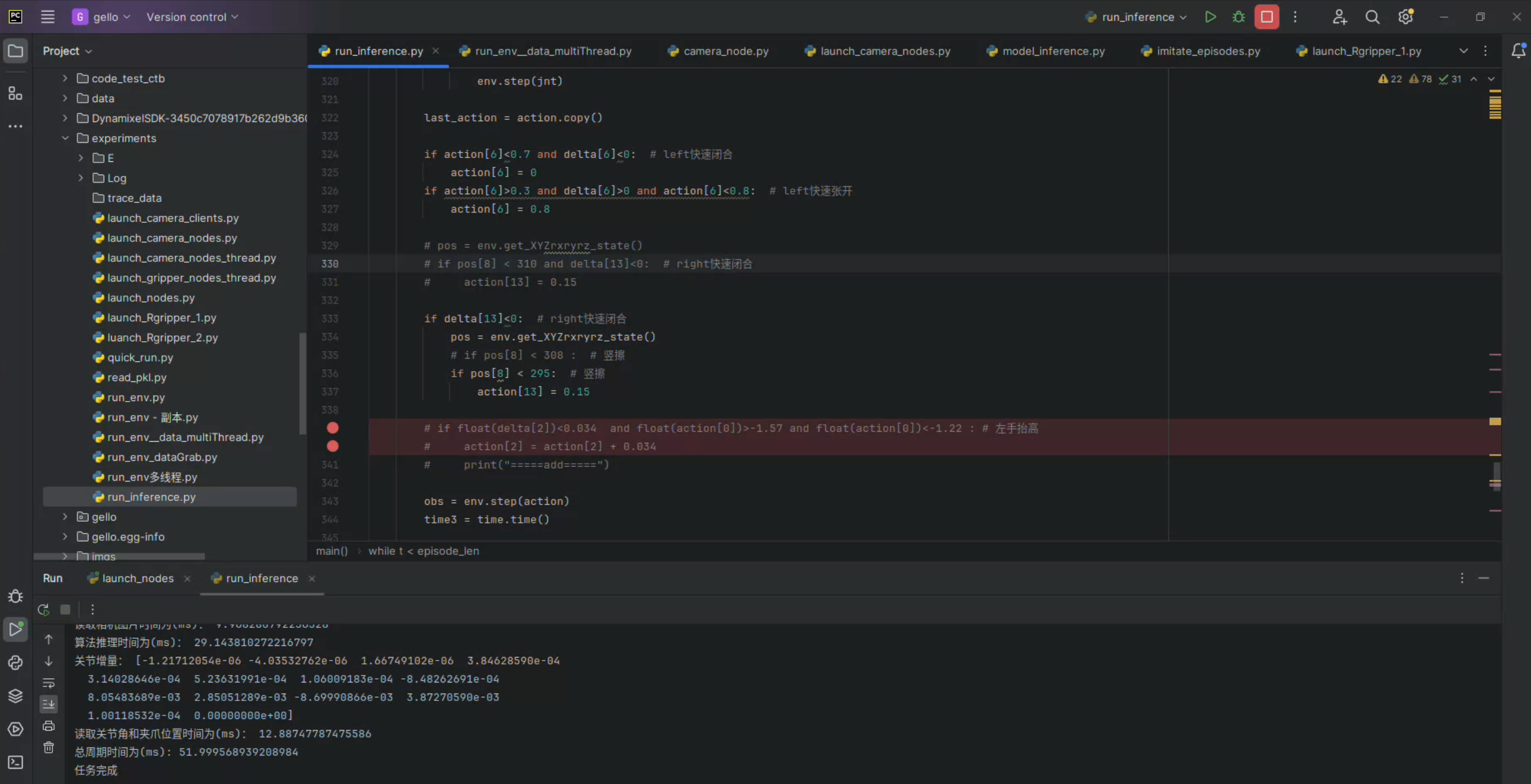Open the notifications bell icon
The height and width of the screenshot is (784, 1531).
pyautogui.click(x=1518, y=51)
